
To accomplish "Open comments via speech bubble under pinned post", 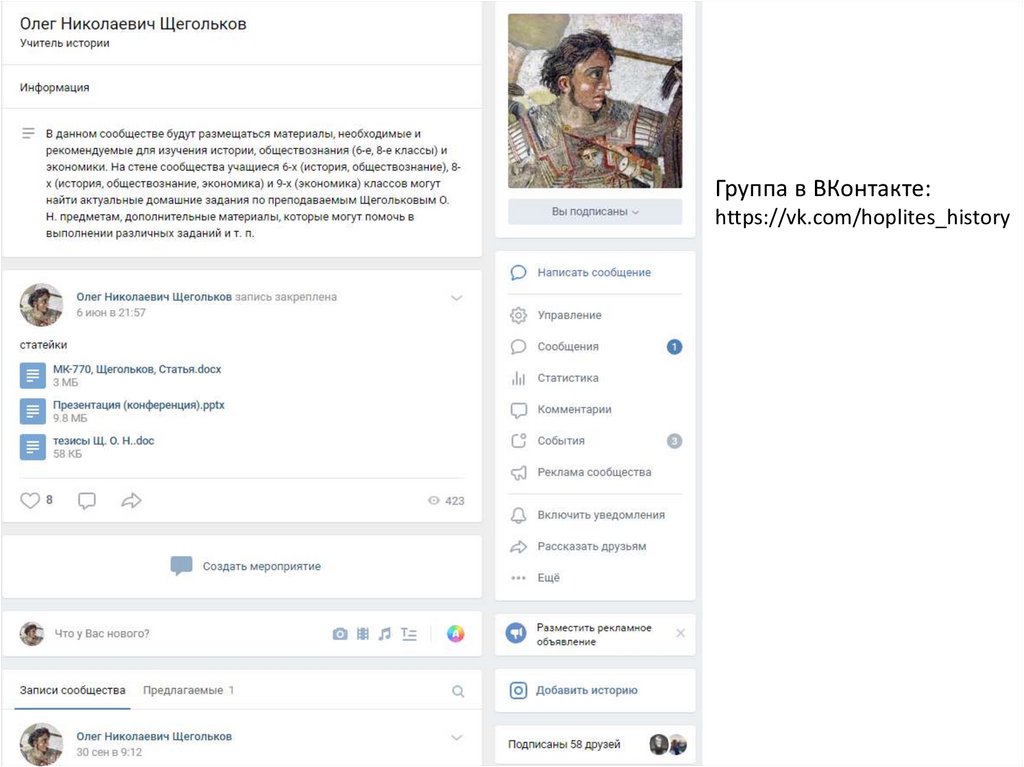I will [87, 500].
